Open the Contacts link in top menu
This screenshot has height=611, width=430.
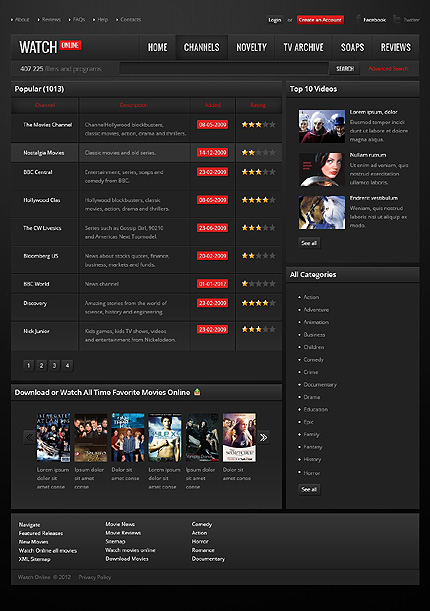click(x=130, y=19)
